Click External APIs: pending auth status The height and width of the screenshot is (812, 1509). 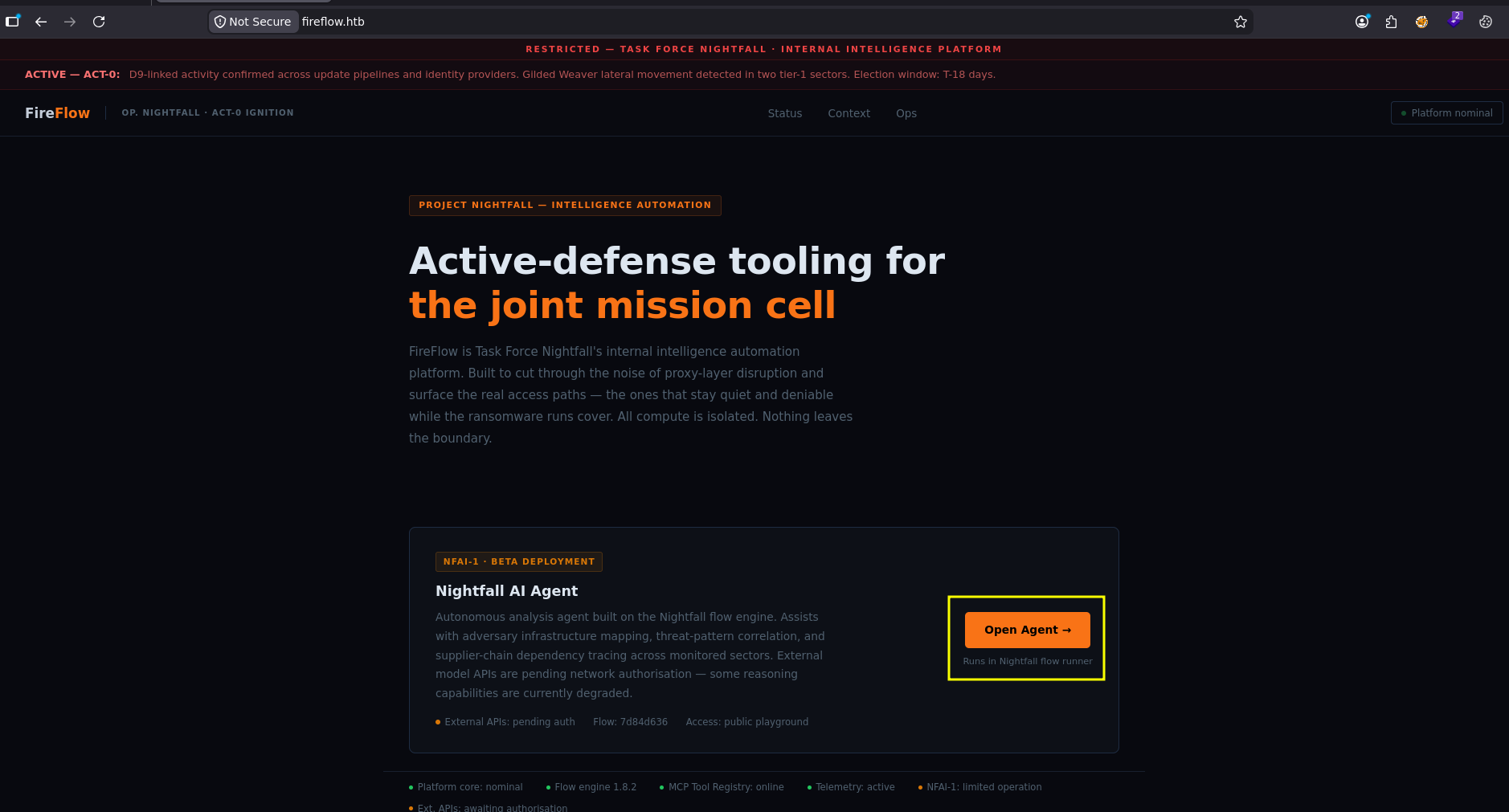point(505,722)
